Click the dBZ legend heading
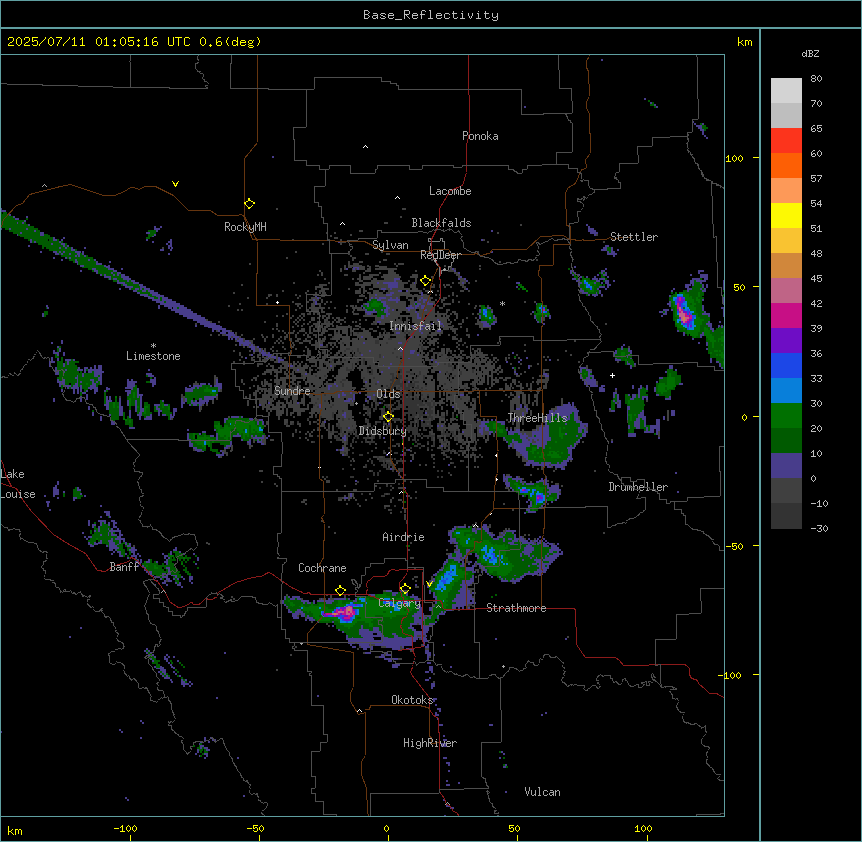The height and width of the screenshot is (842, 862). pos(810,54)
